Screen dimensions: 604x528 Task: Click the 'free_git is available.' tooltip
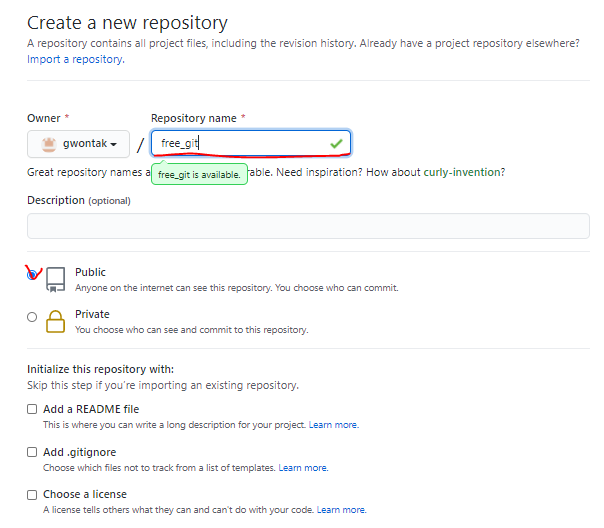point(199,174)
